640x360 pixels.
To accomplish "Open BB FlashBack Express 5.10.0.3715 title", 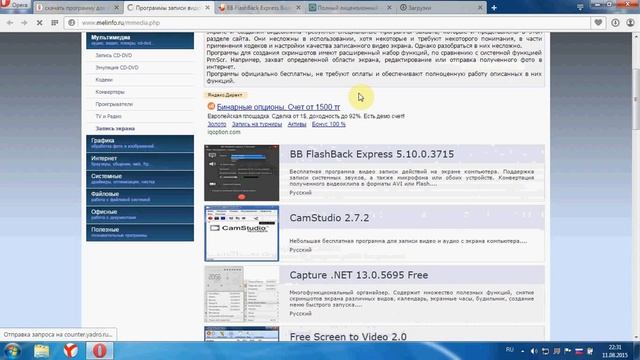I will (x=372, y=154).
